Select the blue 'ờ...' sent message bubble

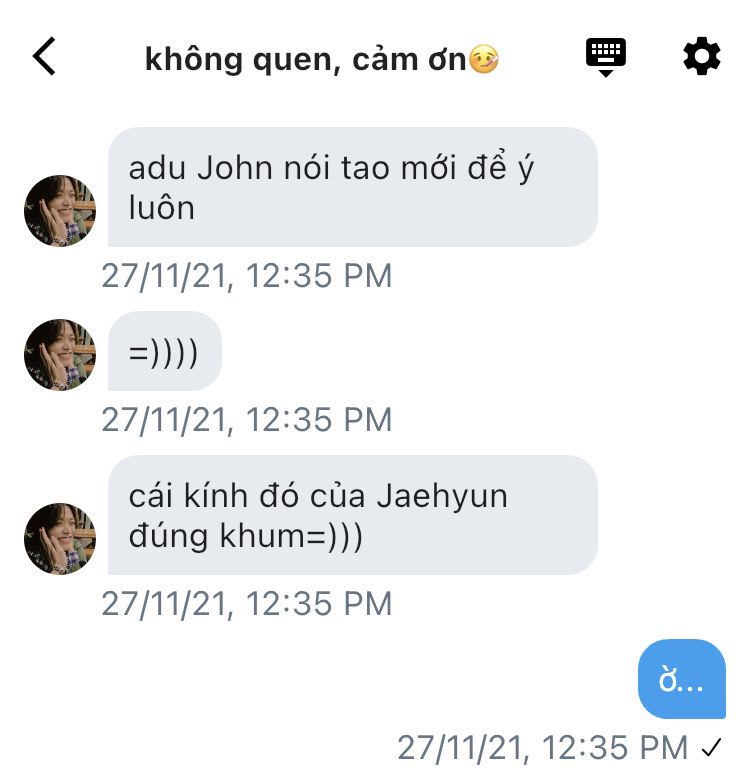pos(682,679)
